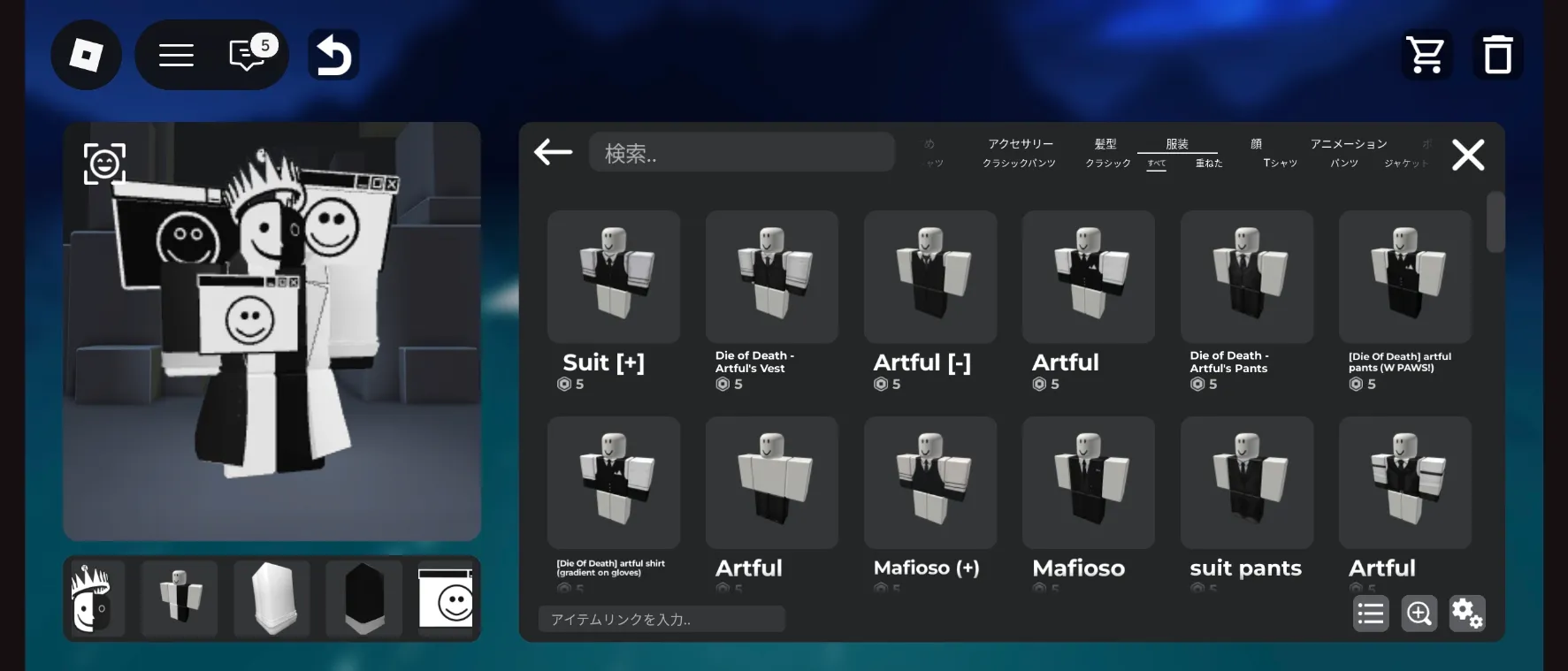Select the クラシックパンツ subcategory
Screen dimensions: 1568x671
(1019, 164)
